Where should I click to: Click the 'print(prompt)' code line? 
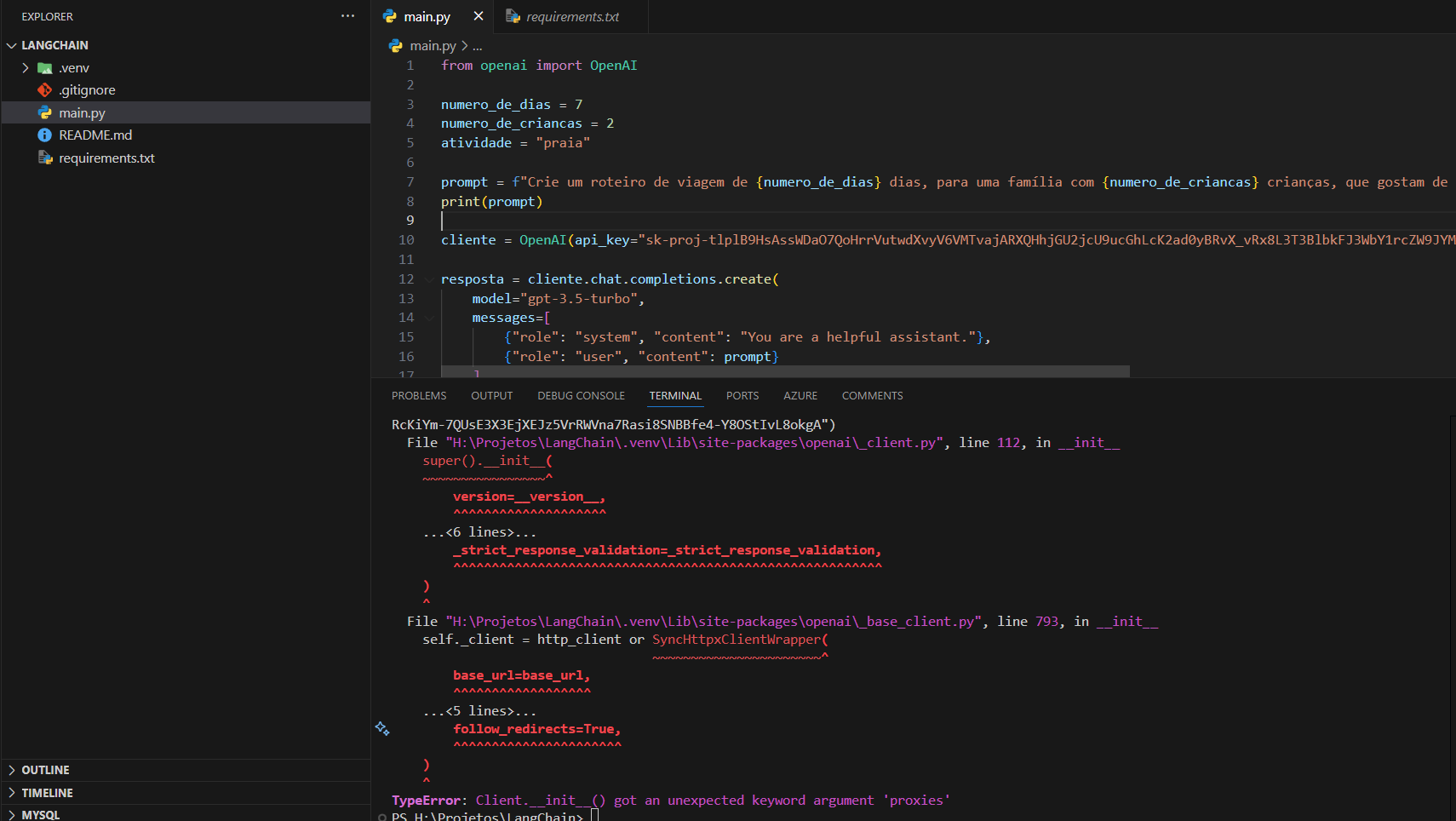491,202
